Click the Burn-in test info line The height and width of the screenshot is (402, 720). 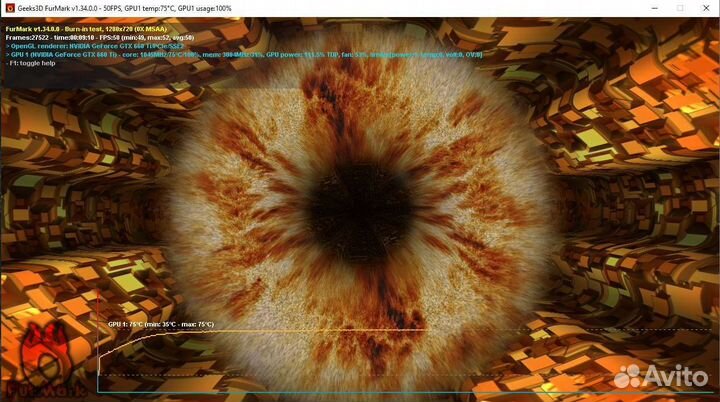(x=86, y=29)
